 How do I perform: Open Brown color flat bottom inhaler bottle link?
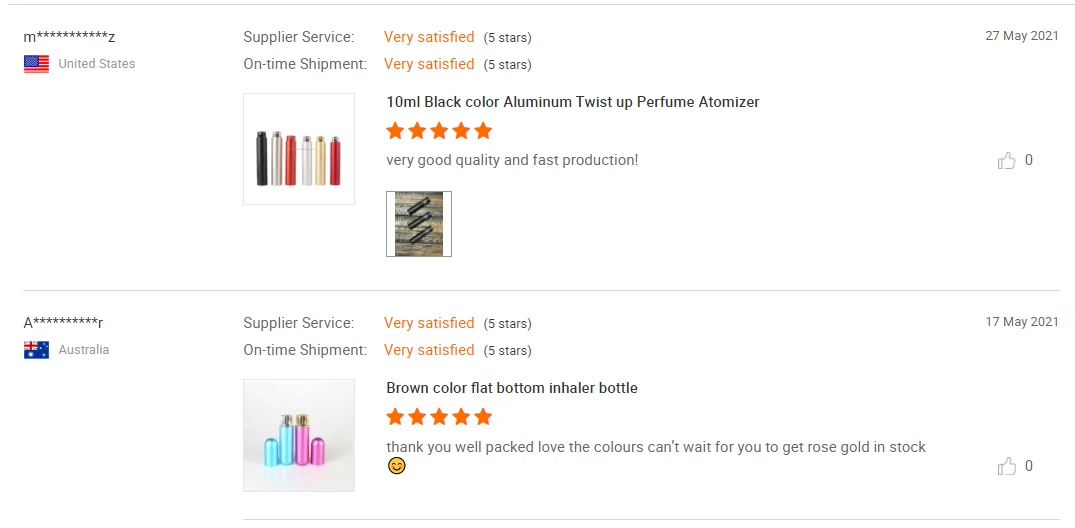point(512,388)
